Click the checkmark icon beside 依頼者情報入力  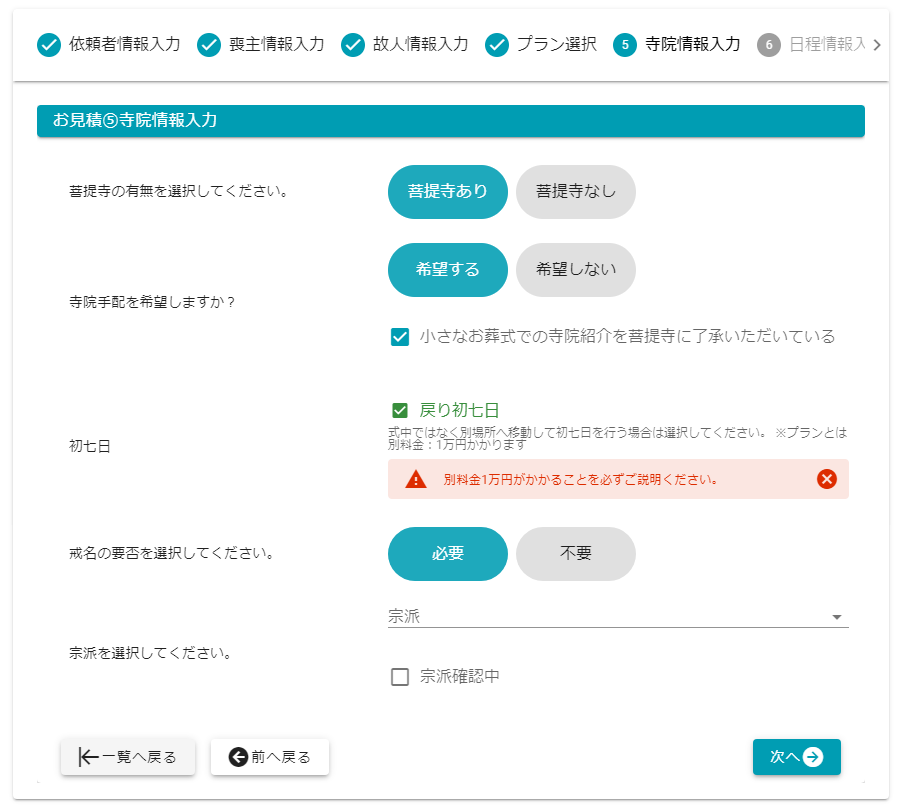pos(49,45)
